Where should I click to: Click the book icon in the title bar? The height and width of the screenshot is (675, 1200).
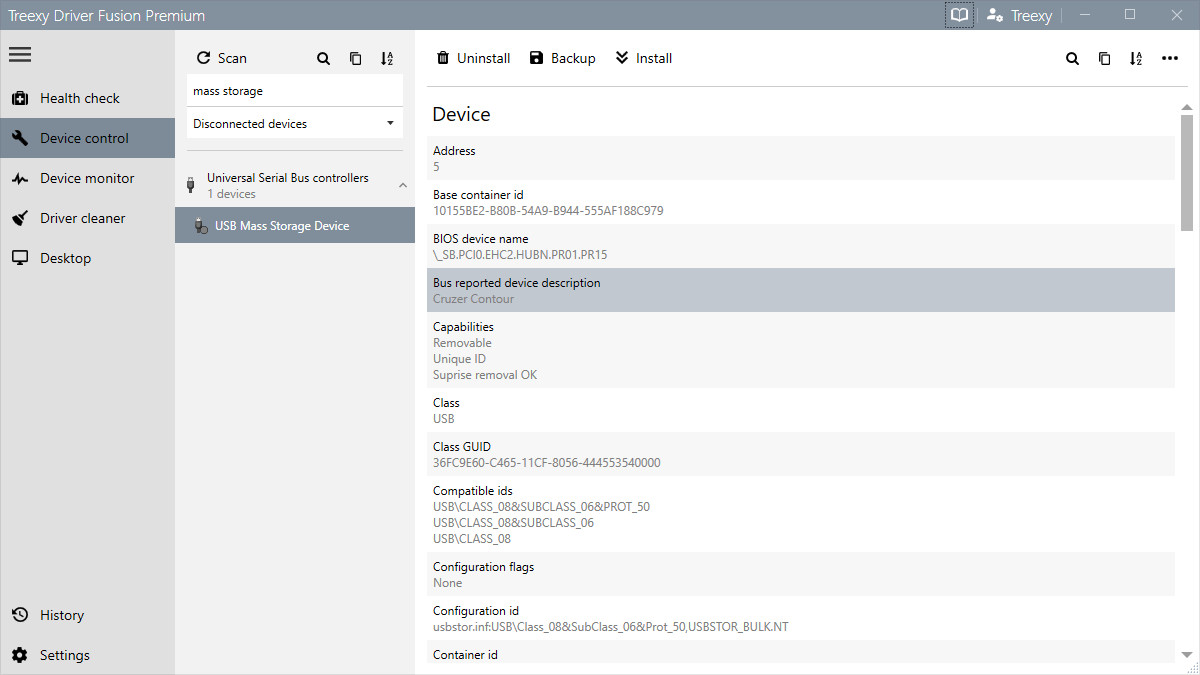point(958,15)
